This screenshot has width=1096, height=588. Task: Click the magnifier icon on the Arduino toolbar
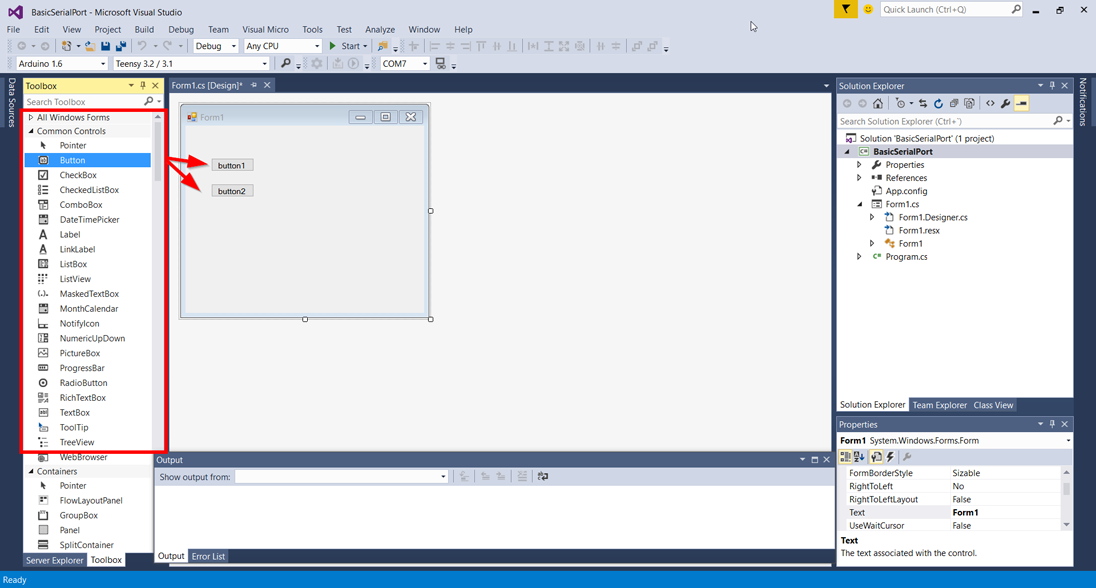click(286, 64)
